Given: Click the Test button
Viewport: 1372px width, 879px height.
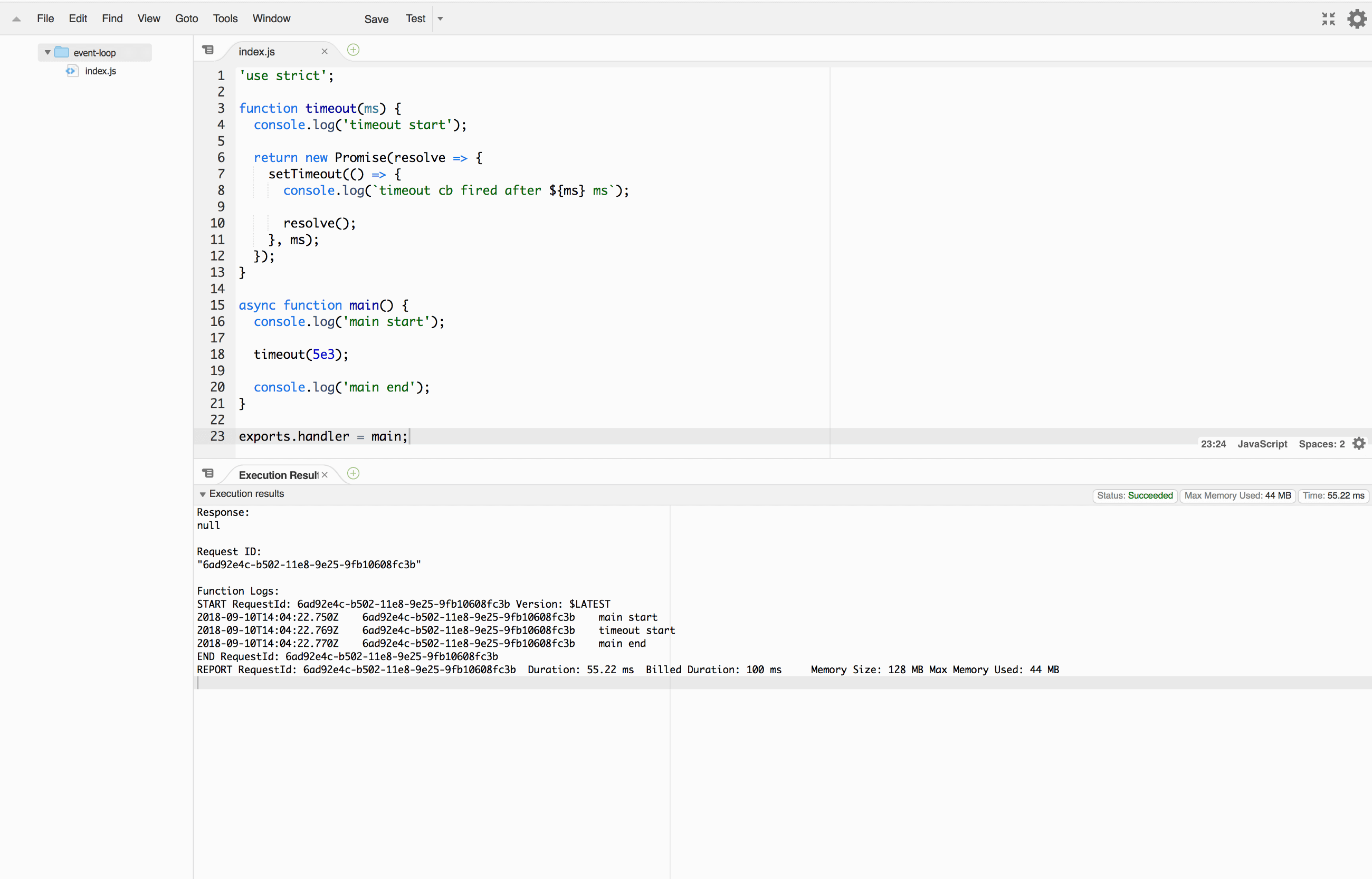Looking at the screenshot, I should click(415, 19).
